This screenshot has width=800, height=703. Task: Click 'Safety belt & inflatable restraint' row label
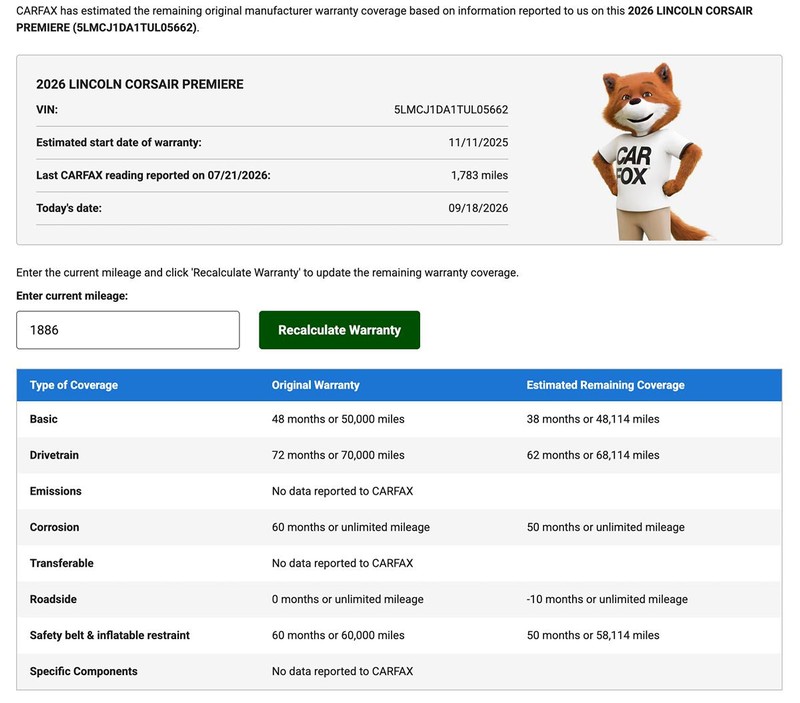110,635
